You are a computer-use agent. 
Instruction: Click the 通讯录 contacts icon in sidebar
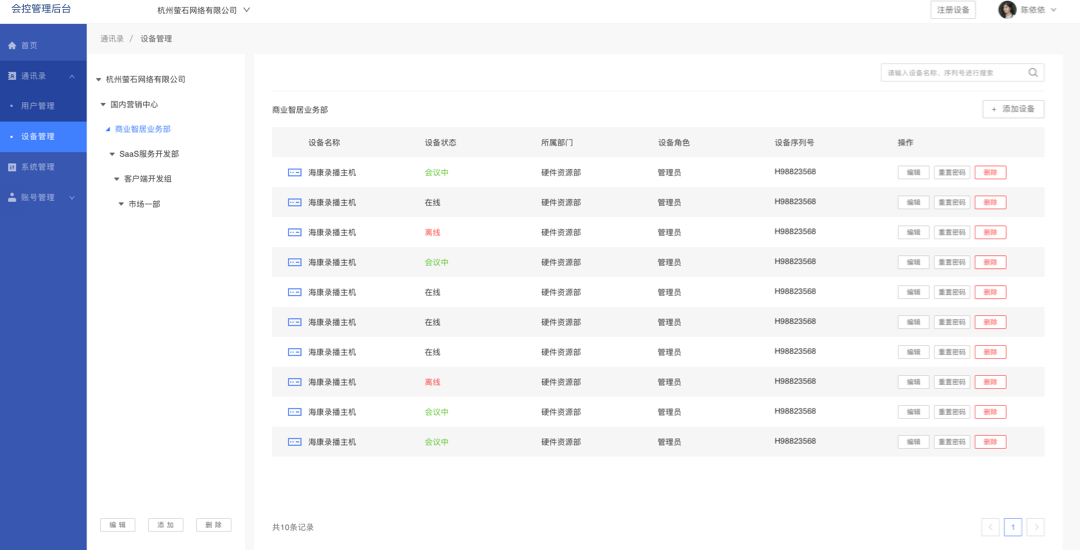click(12, 76)
